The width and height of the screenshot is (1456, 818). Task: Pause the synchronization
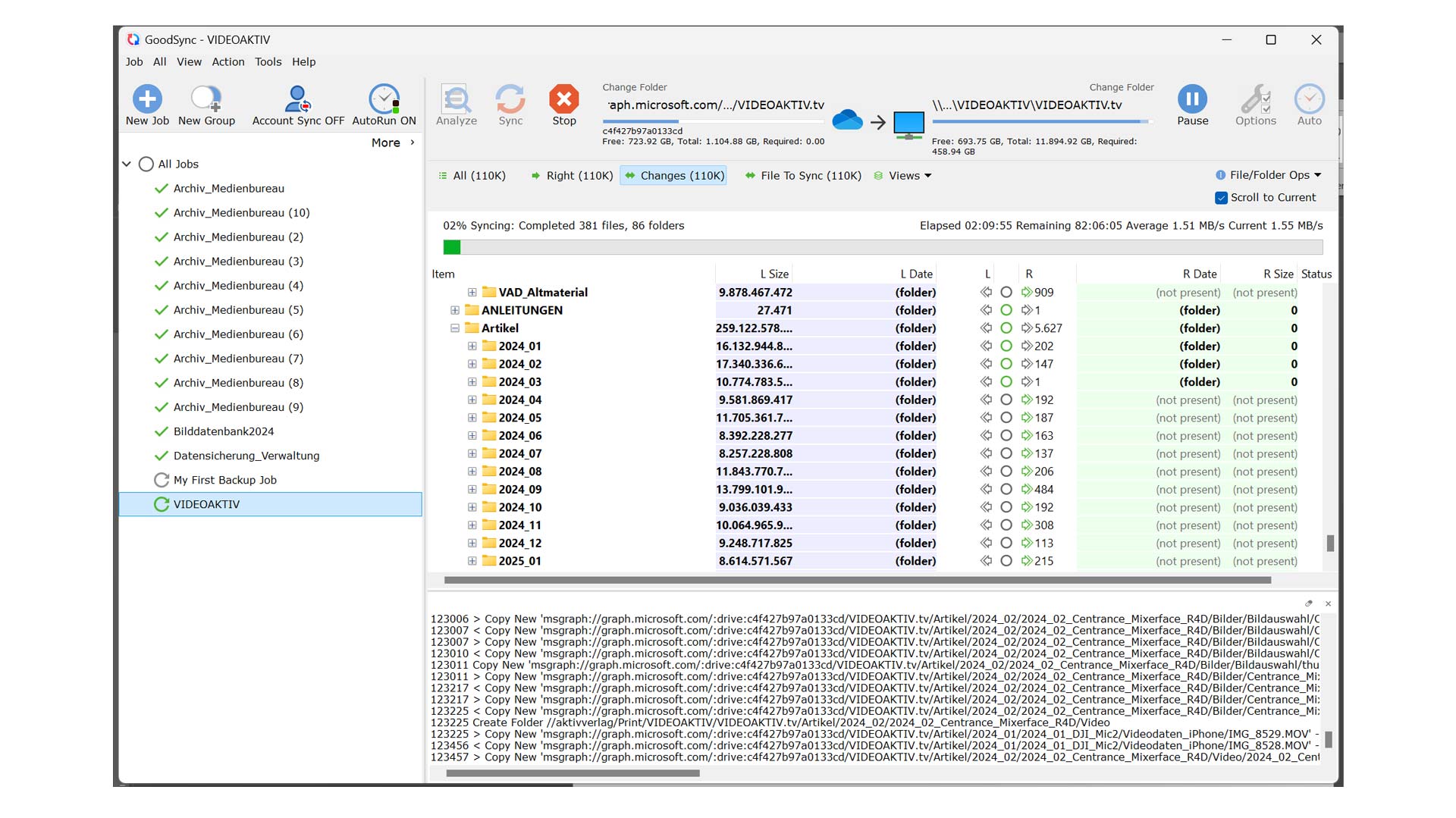coord(1192,99)
